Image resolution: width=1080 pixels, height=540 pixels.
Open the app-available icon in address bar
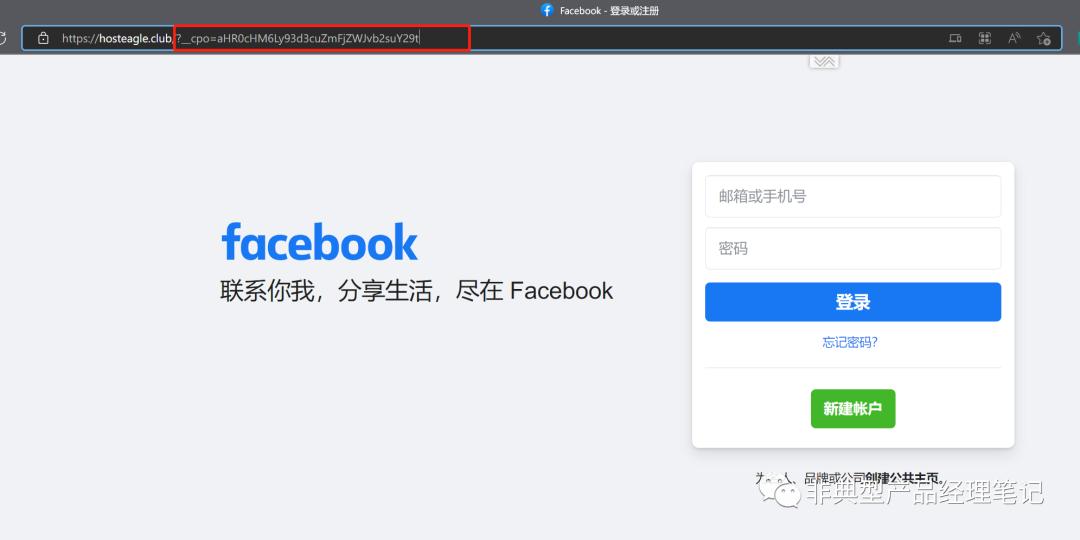pos(955,39)
